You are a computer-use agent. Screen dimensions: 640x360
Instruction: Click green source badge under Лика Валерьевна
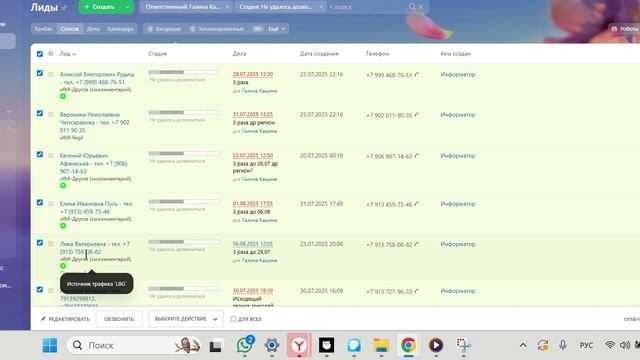63,266
